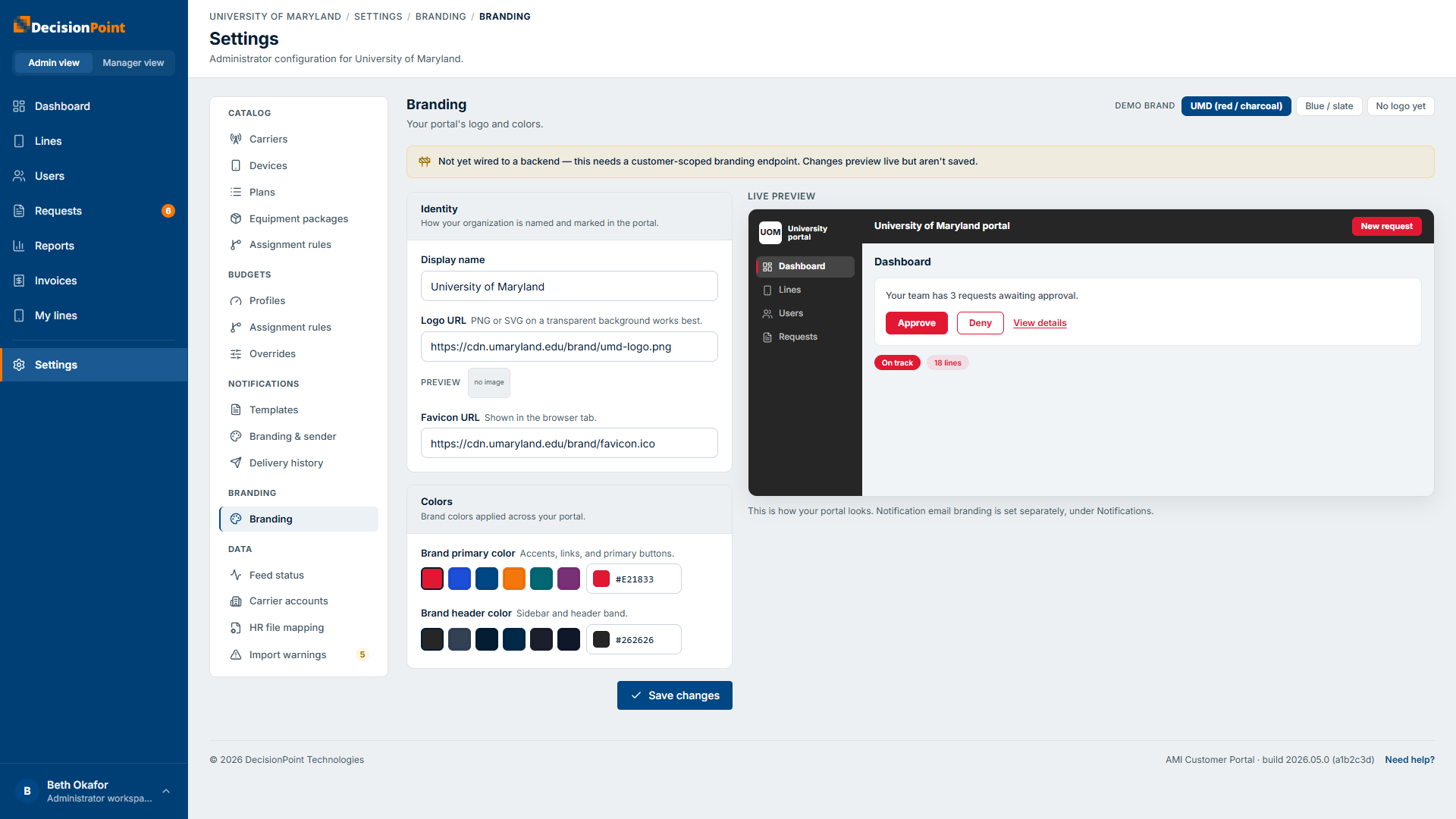Open budget Profiles settings
This screenshot has height=819, width=1456.
(x=299, y=300)
